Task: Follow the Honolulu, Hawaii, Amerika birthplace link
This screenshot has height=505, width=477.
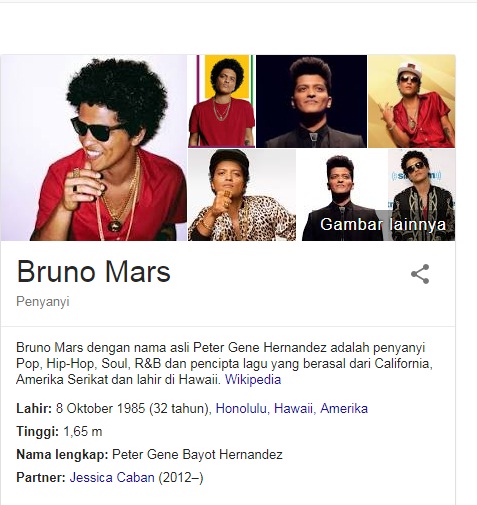Action: pos(292,408)
